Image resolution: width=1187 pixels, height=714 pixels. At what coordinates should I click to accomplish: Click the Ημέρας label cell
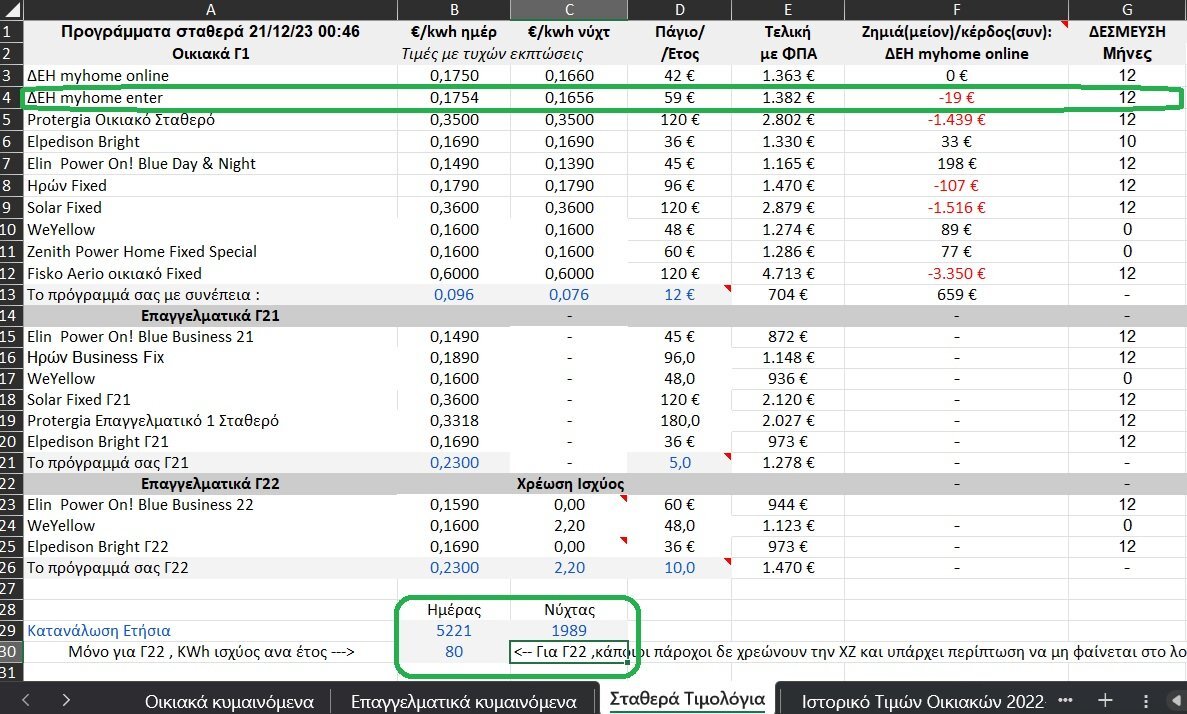point(454,610)
